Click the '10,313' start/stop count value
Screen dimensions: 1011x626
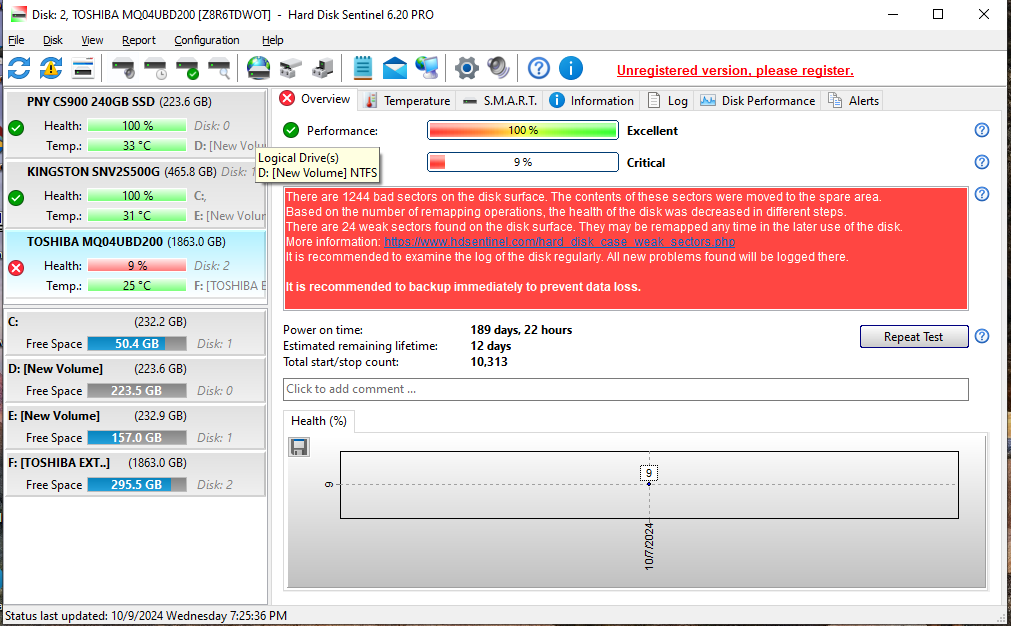coord(489,362)
